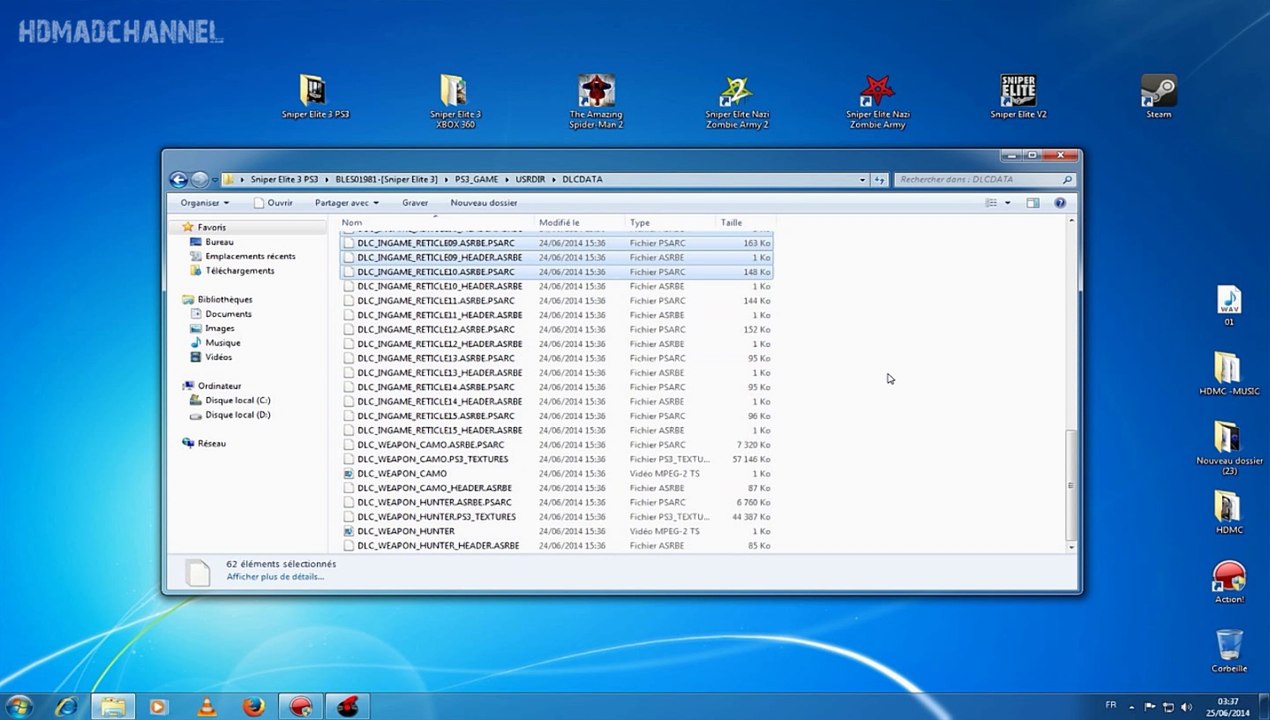
Task: Toggle the preview pane icon
Action: point(1032,203)
